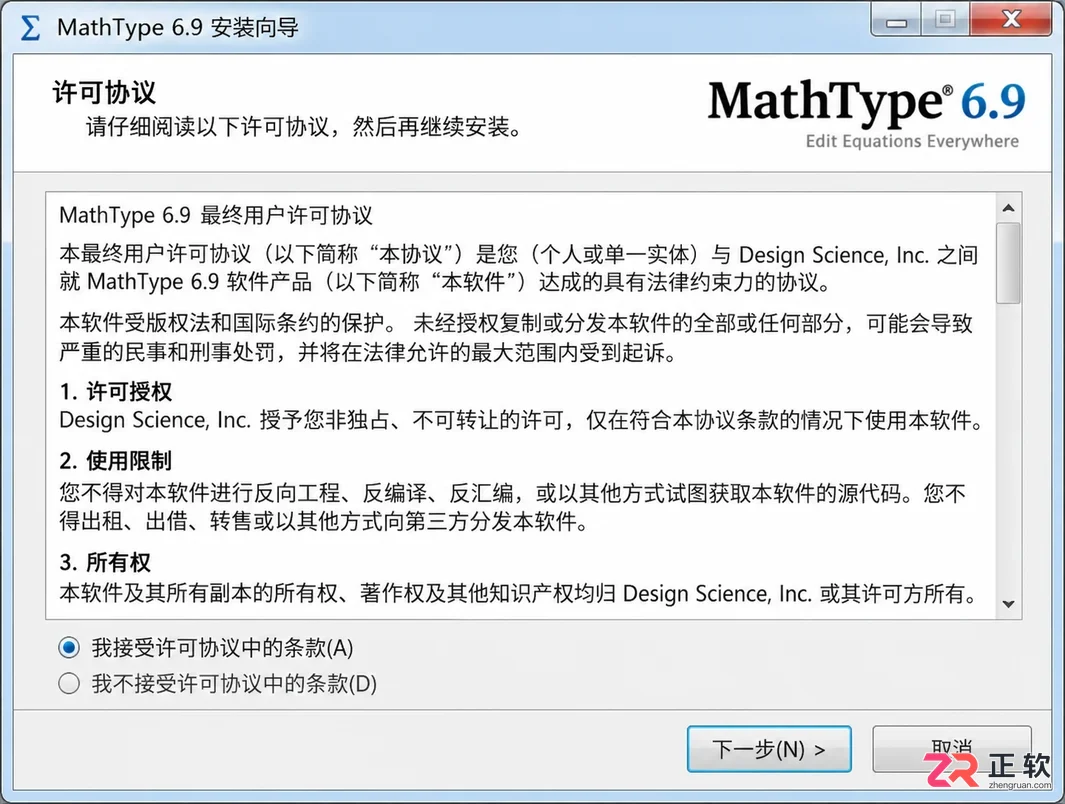Click the license text scrollbar thumb
This screenshot has width=1065, height=804.
1009,263
